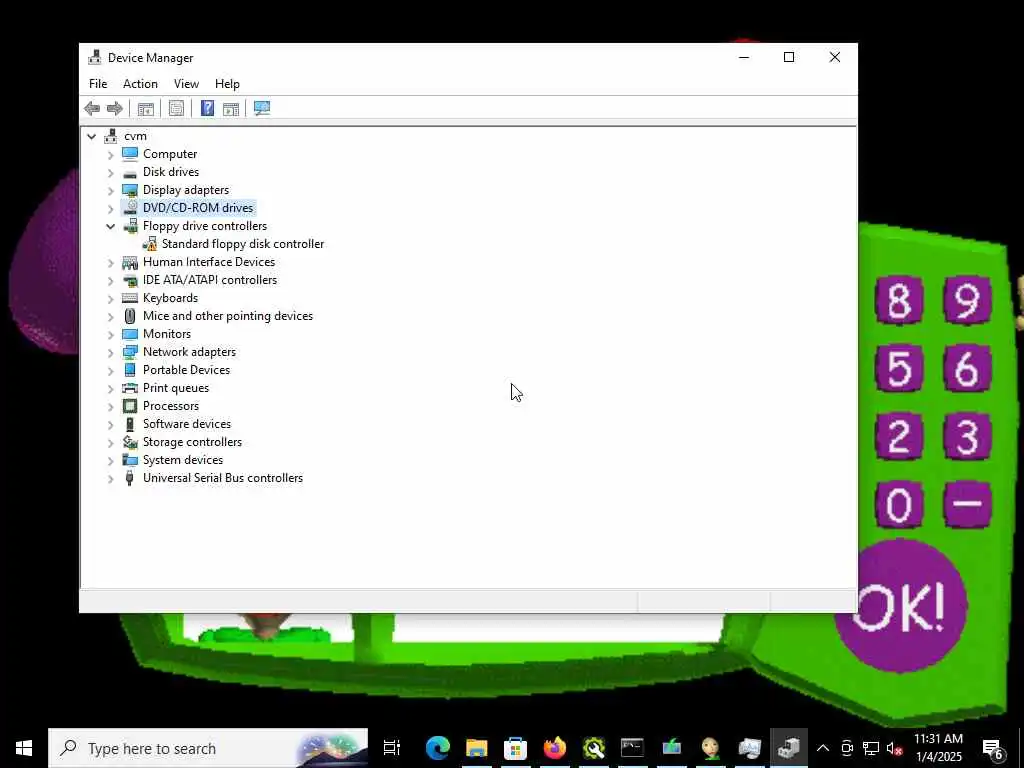Screen dimensions: 1024x768
Task: Open the Help menu
Action: coord(227,84)
